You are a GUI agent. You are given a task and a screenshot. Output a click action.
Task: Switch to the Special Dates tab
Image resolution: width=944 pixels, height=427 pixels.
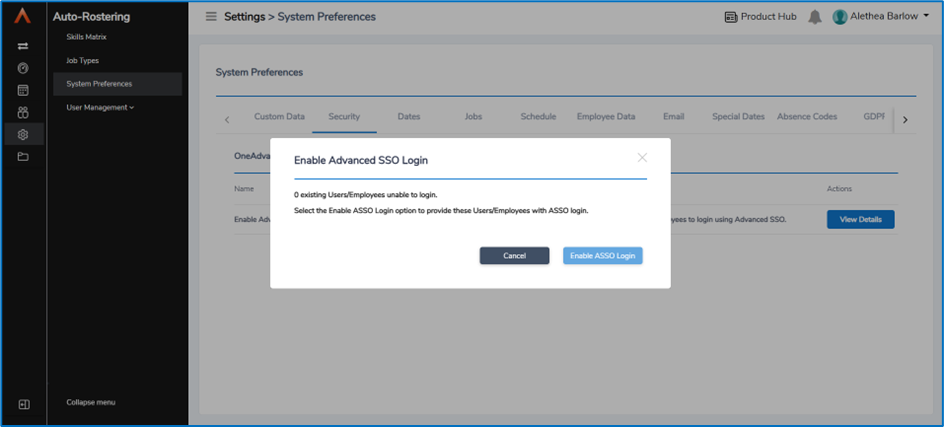click(738, 117)
